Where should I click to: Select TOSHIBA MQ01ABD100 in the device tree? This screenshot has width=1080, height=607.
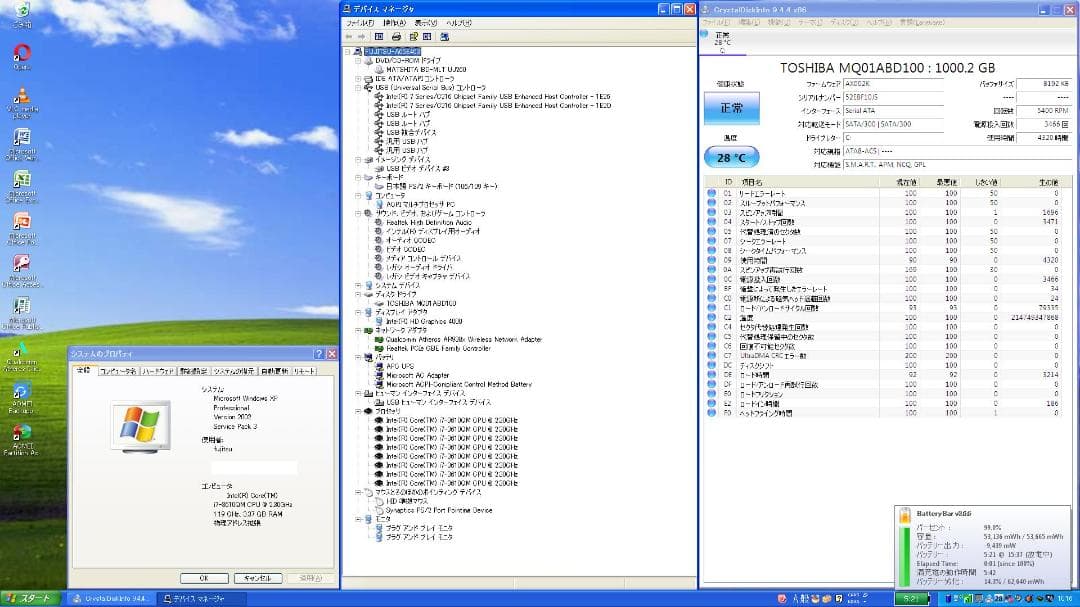[x=420, y=303]
